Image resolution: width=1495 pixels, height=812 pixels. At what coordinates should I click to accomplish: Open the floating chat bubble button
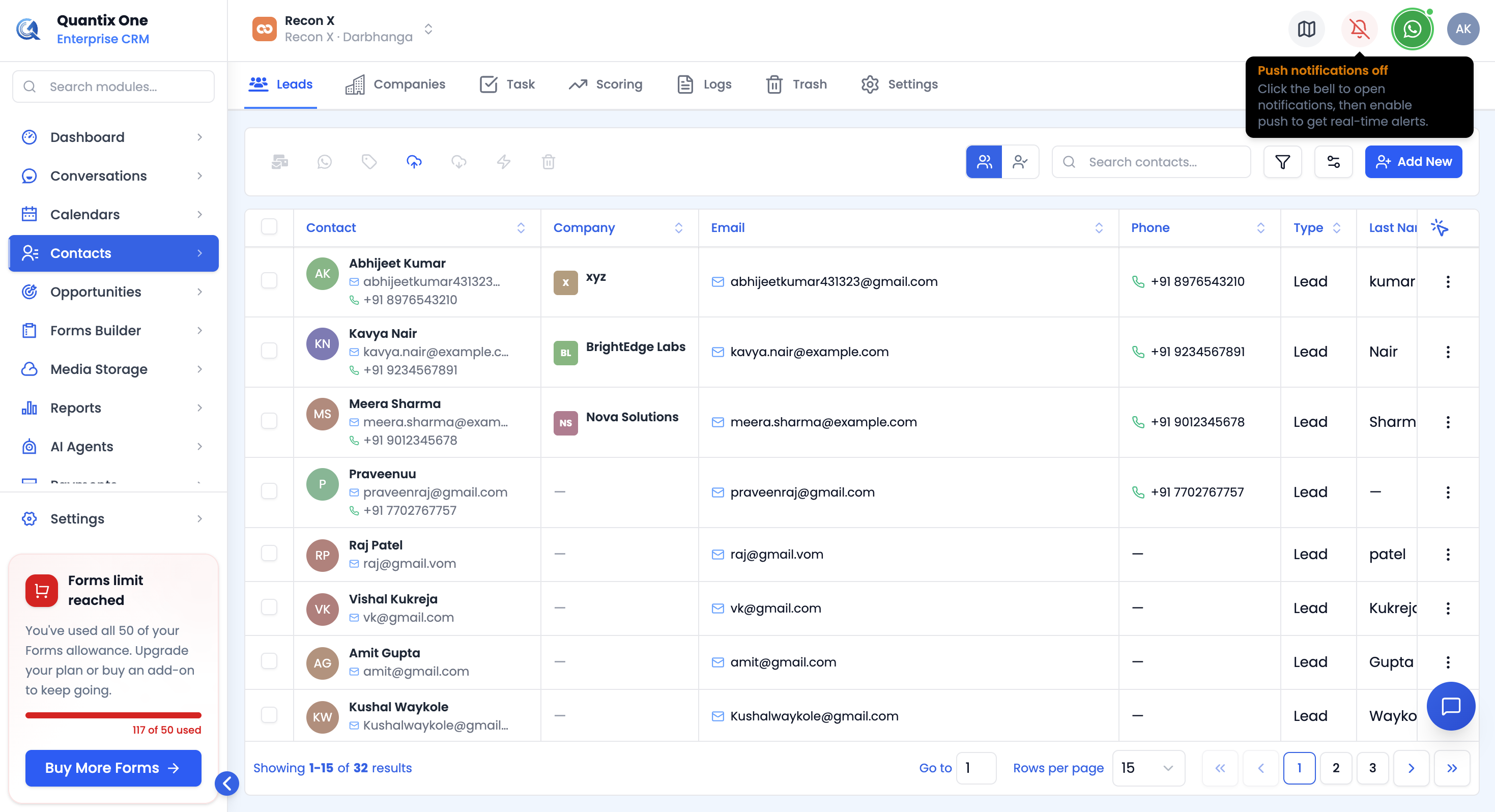pos(1451,706)
